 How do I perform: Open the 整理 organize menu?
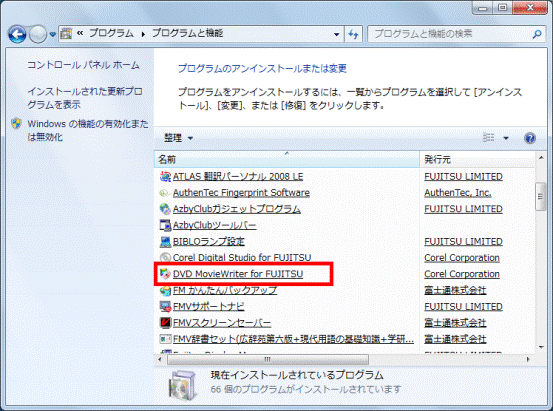coord(178,138)
